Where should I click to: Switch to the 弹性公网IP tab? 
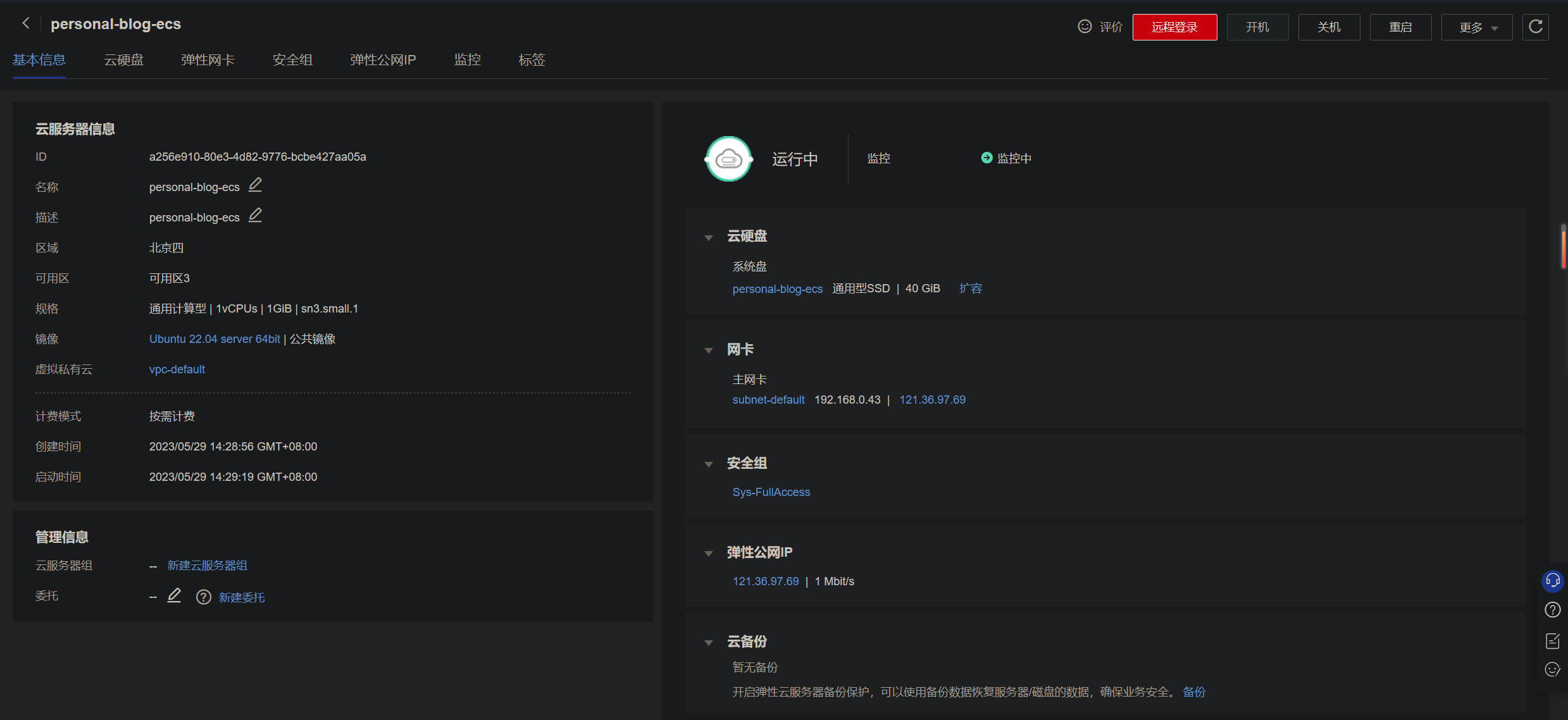coord(383,60)
